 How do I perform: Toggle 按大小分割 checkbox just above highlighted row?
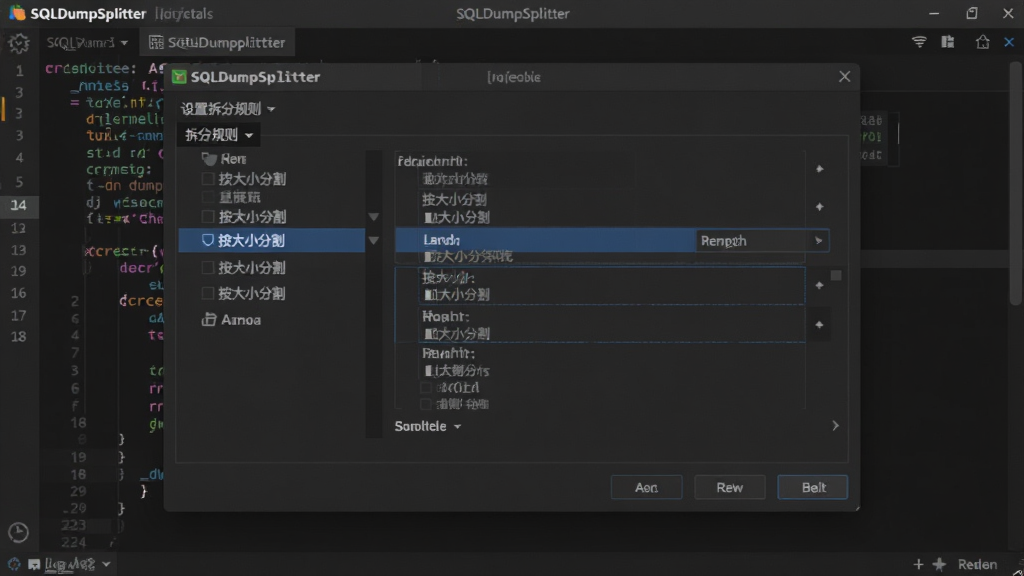208,216
